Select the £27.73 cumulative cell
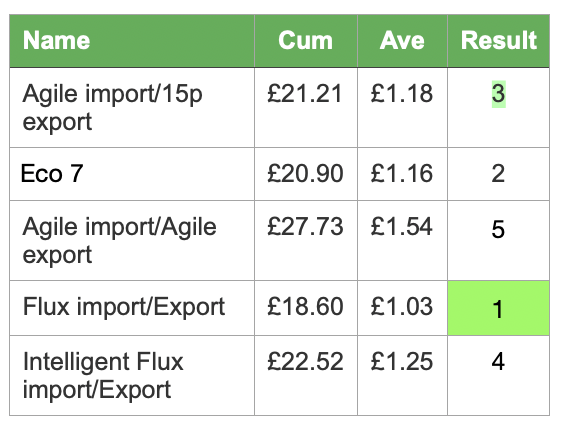The image size is (562, 432). point(306,241)
